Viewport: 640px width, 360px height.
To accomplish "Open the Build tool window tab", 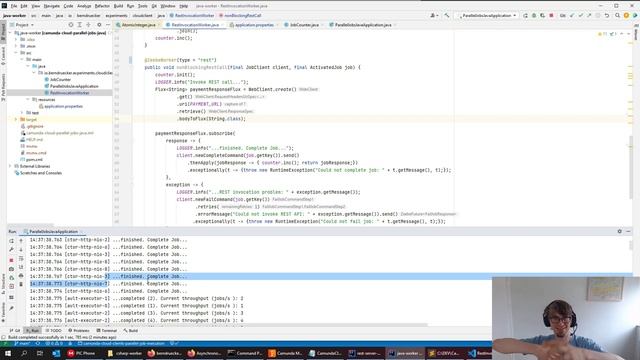I will [131, 331].
